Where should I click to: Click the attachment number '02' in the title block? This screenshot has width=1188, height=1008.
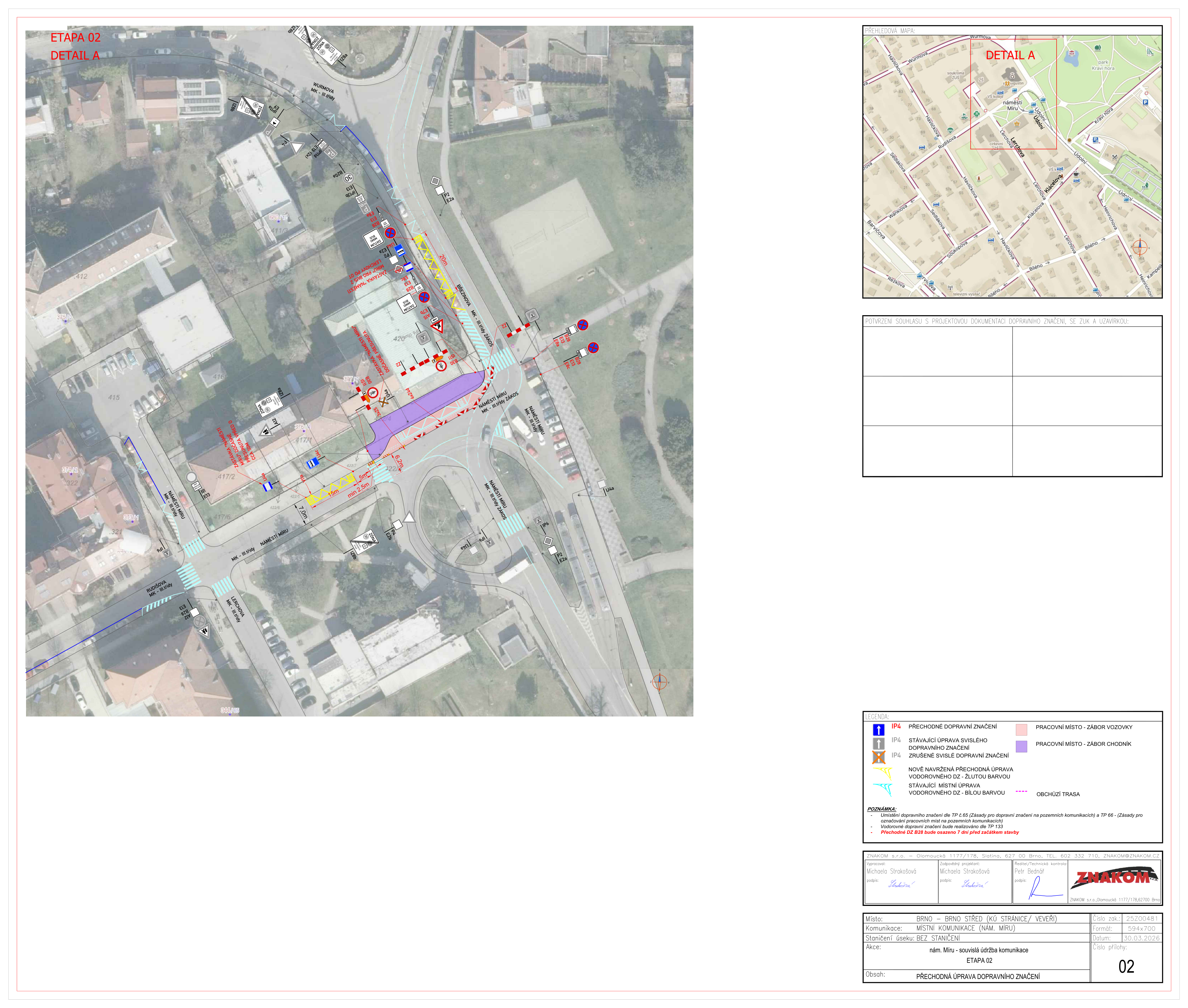1126,967
